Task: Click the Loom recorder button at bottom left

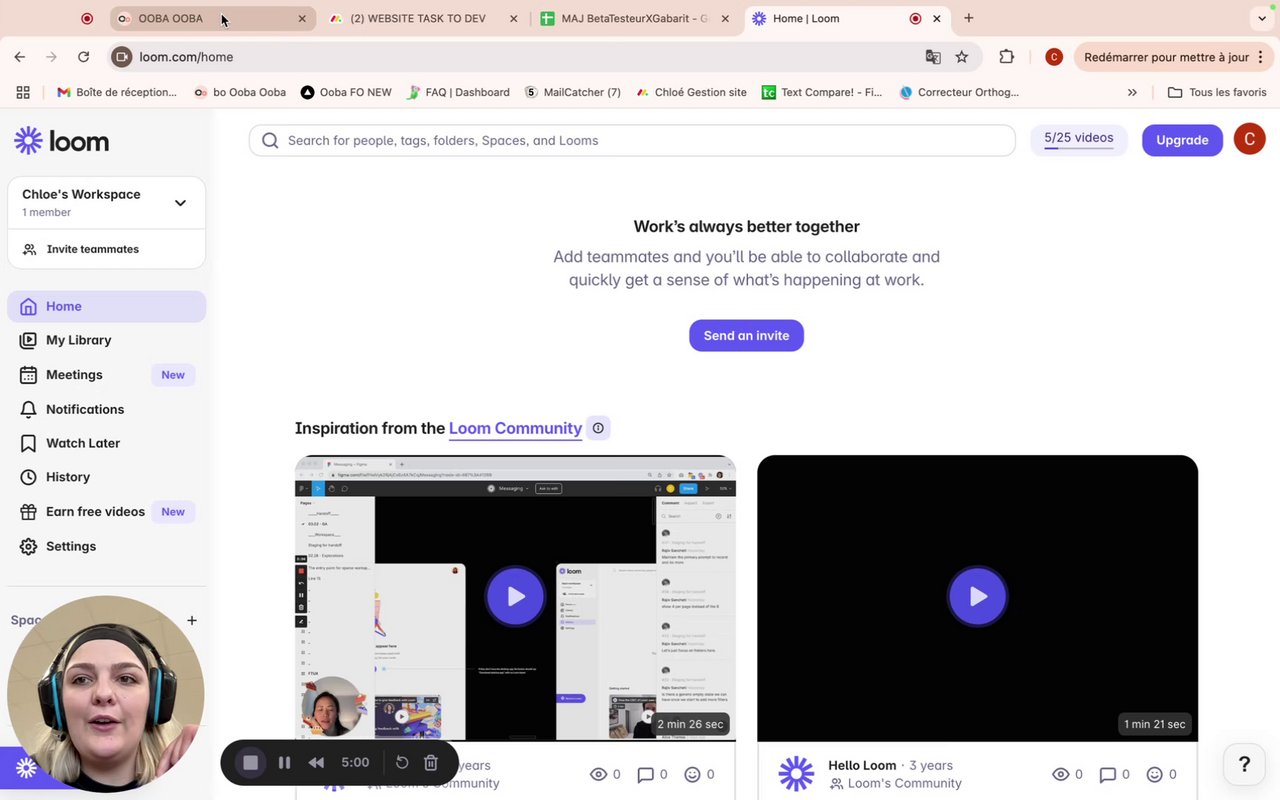Action: [26, 768]
